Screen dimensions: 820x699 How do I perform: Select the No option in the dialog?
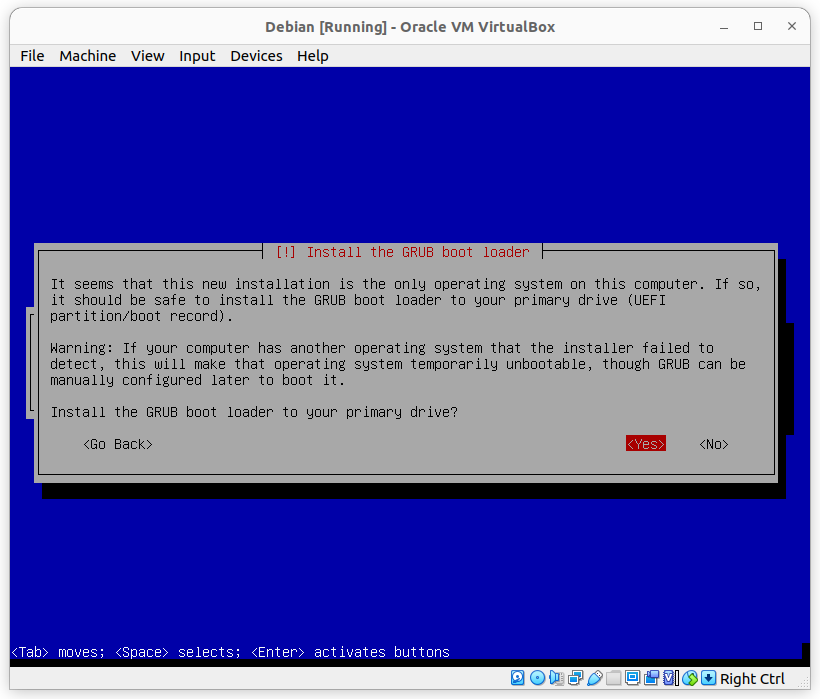pos(712,443)
